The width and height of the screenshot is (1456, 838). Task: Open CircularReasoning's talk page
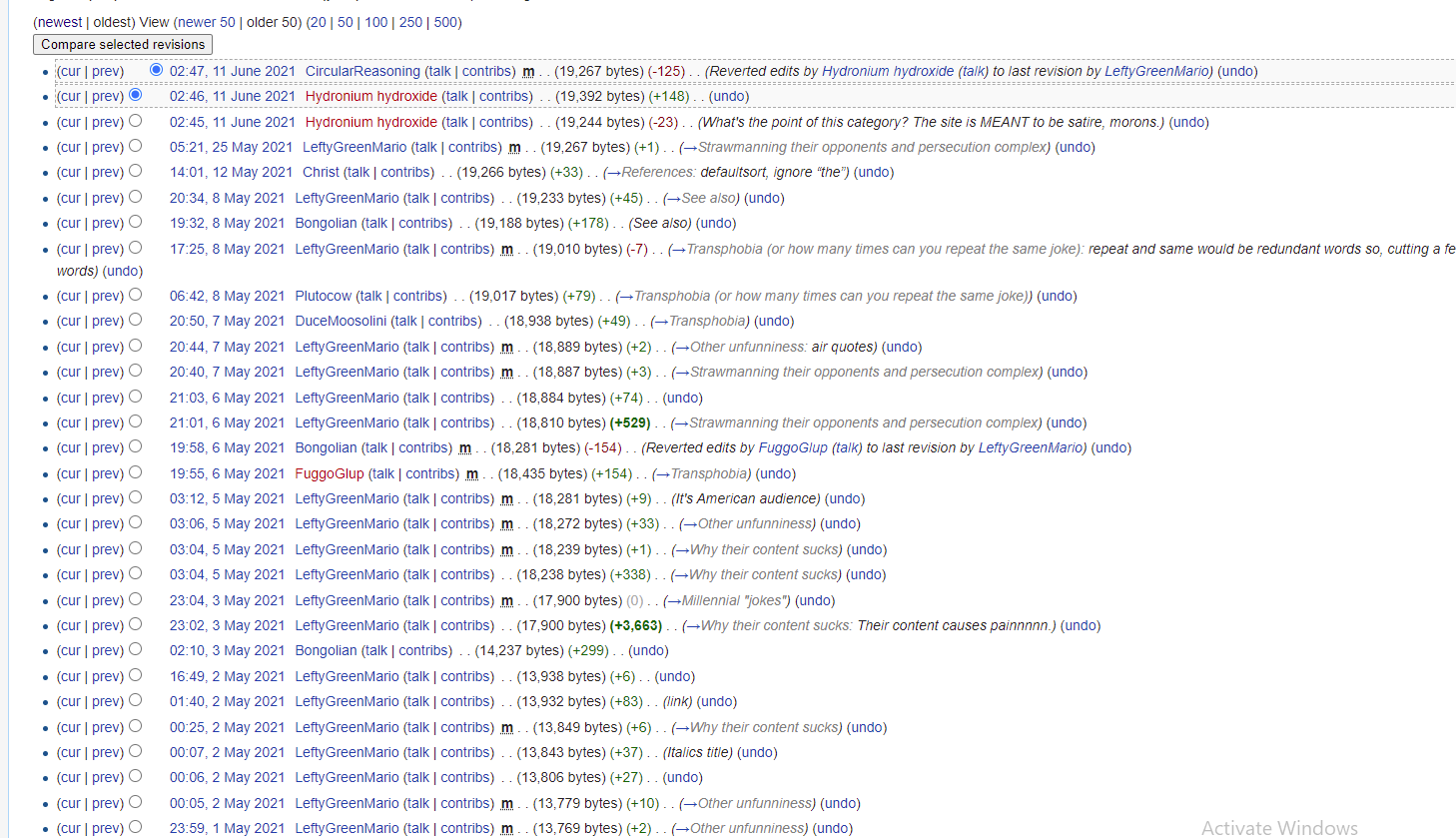tap(439, 71)
